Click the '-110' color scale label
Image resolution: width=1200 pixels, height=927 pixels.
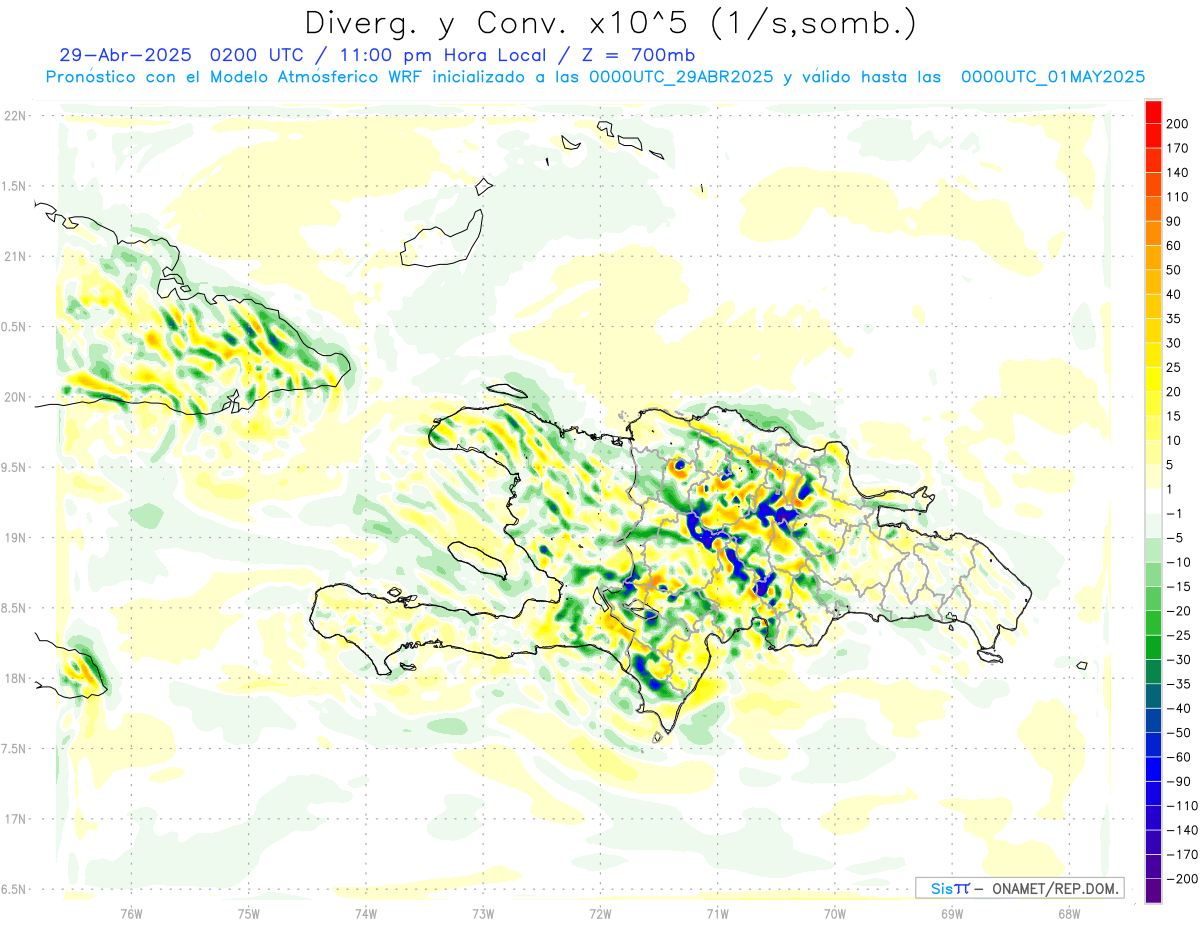point(1181,807)
